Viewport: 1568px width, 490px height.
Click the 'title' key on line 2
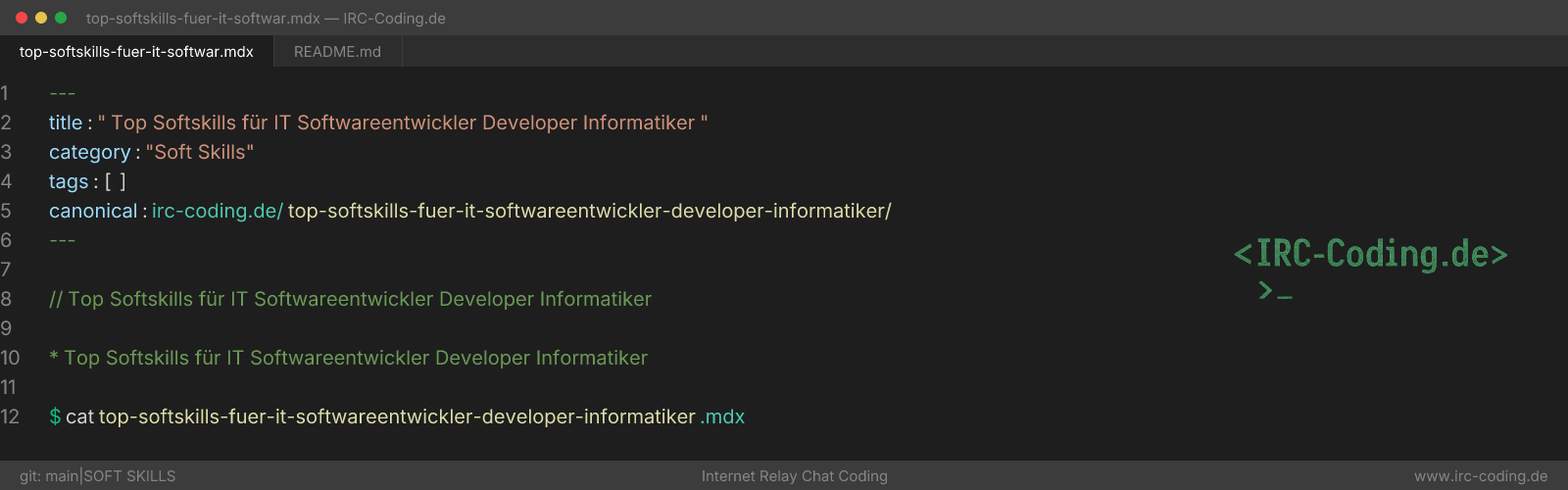pyautogui.click(x=66, y=122)
